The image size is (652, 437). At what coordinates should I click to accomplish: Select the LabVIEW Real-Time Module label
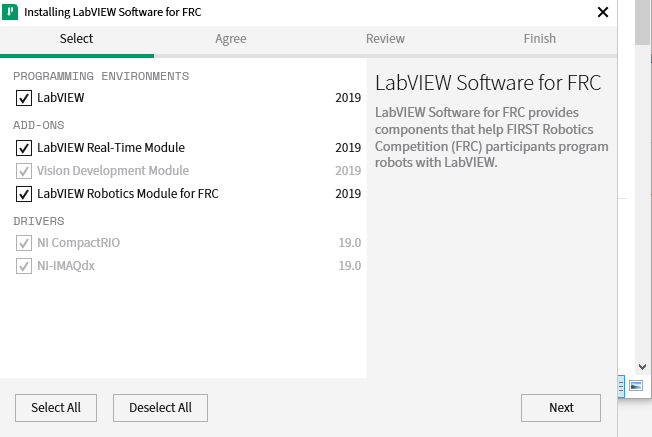point(111,148)
